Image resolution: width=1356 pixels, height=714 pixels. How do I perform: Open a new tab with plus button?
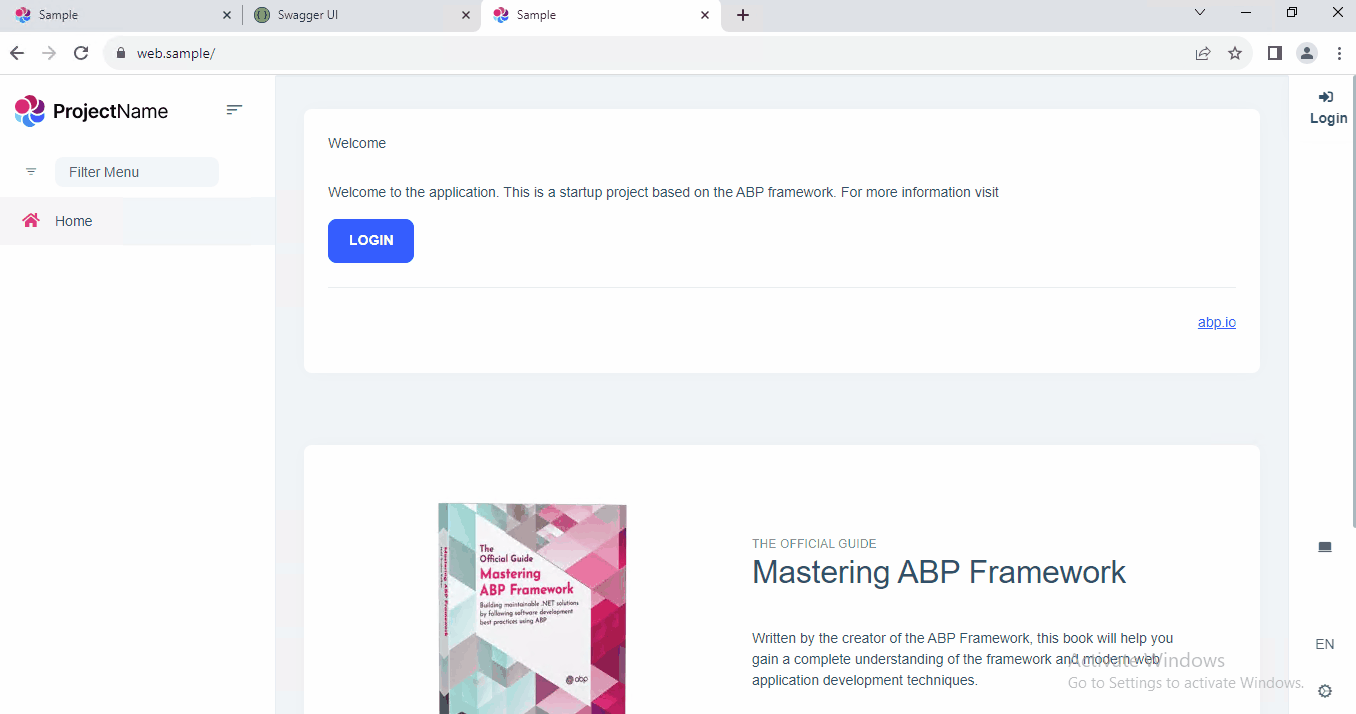point(743,15)
